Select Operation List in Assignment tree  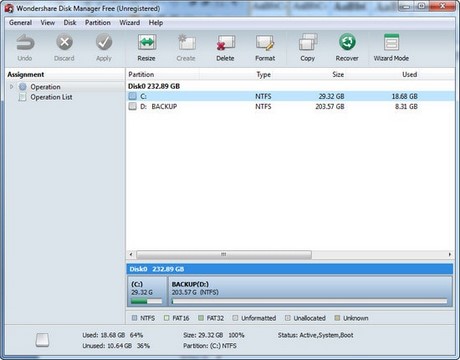click(x=51, y=97)
